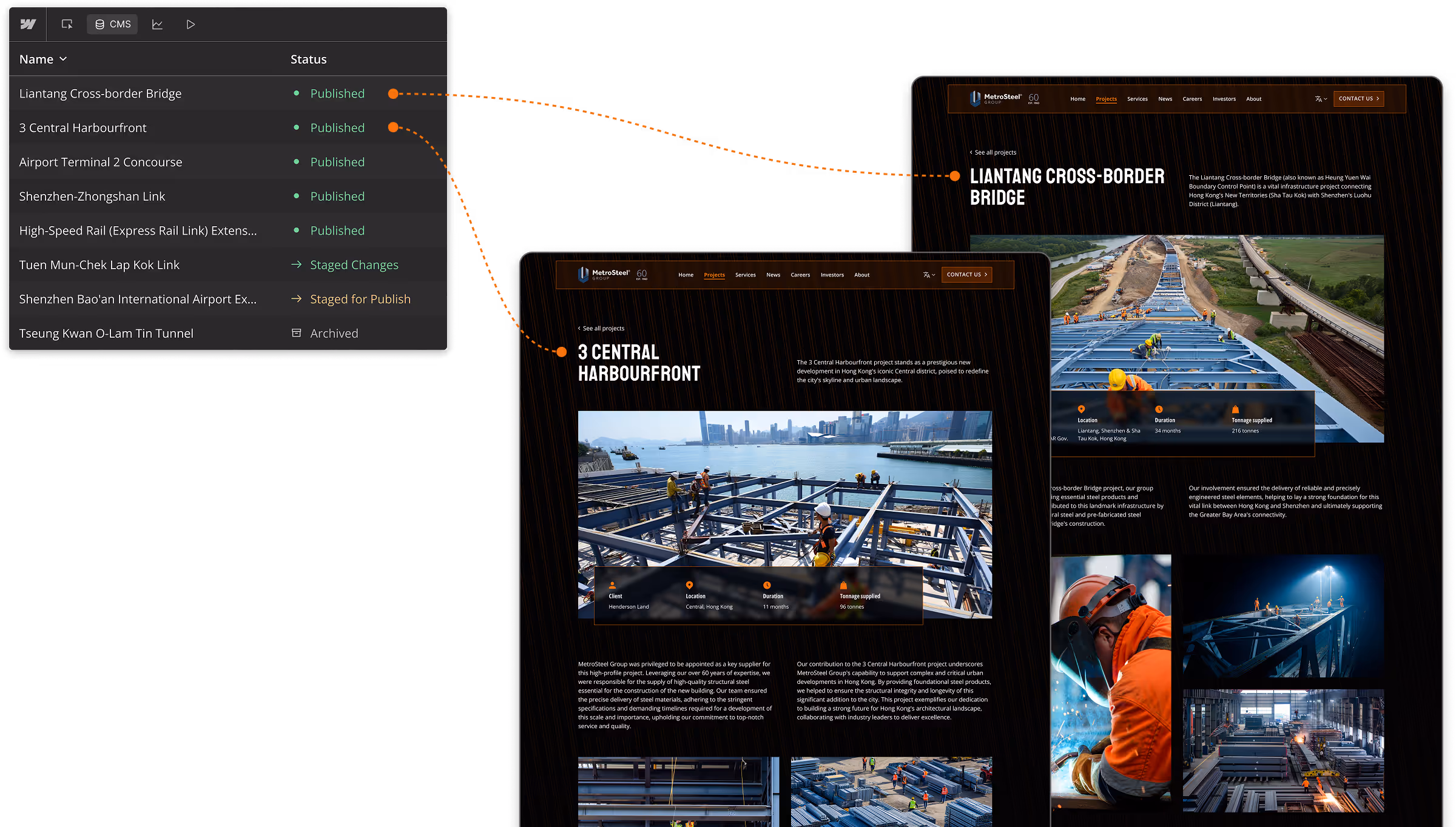1456x827 pixels.
Task: Select the element picker tool icon
Action: coord(67,24)
